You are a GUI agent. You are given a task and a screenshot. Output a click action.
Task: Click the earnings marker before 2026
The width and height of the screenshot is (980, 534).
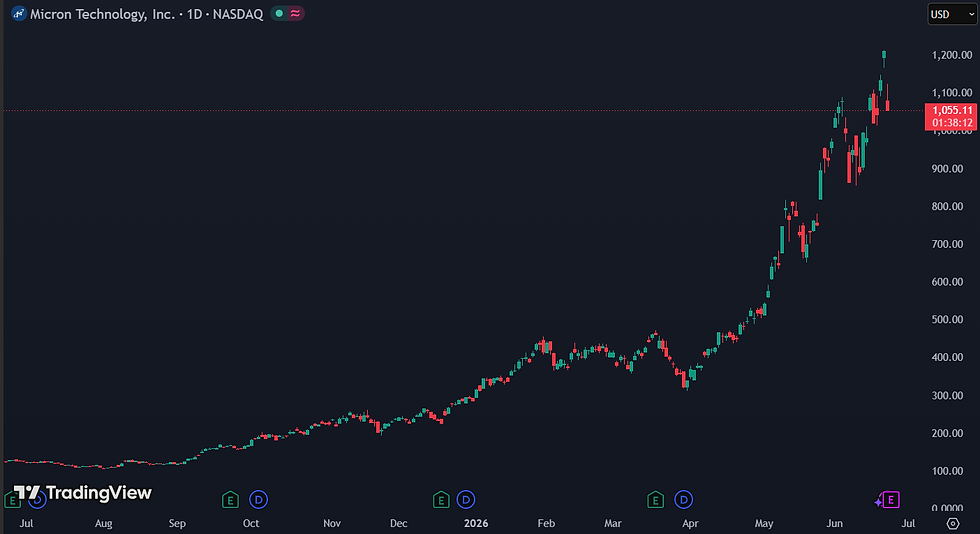coord(441,500)
